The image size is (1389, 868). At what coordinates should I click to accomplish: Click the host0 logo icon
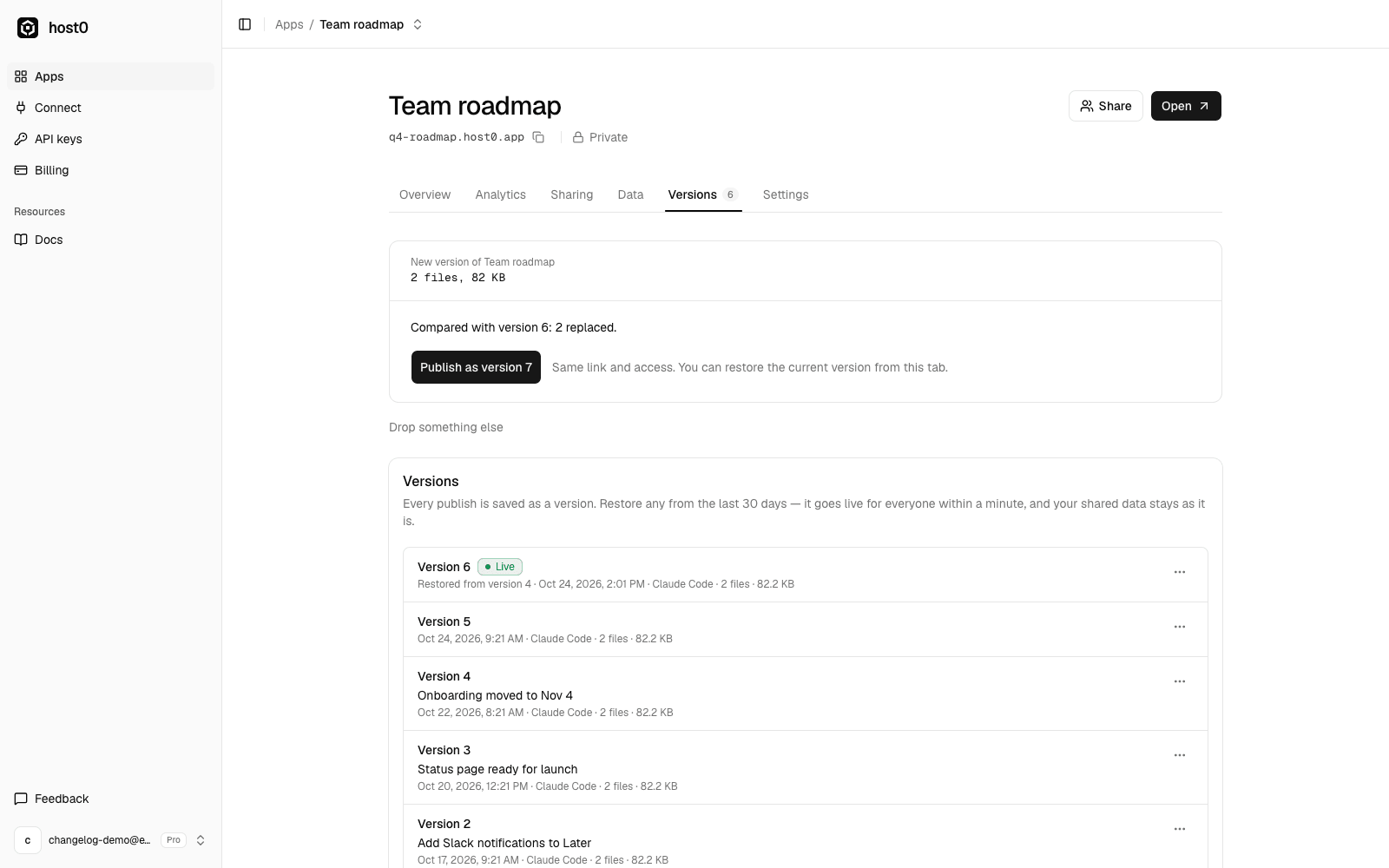tap(28, 28)
